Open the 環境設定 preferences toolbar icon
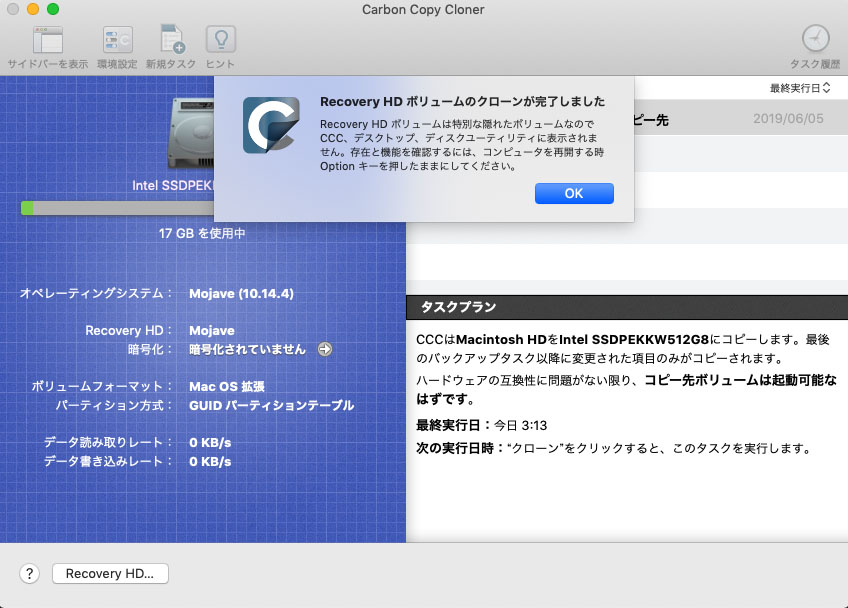 [117, 40]
